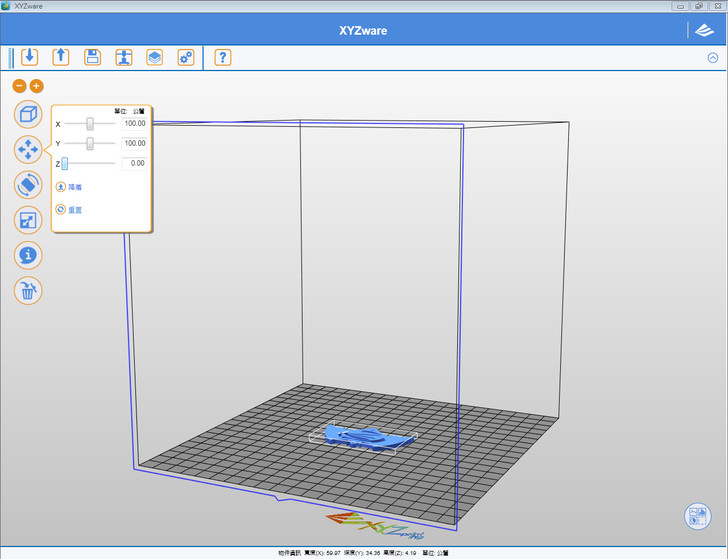
Task: Click the X axis position slider handle
Action: coord(90,124)
